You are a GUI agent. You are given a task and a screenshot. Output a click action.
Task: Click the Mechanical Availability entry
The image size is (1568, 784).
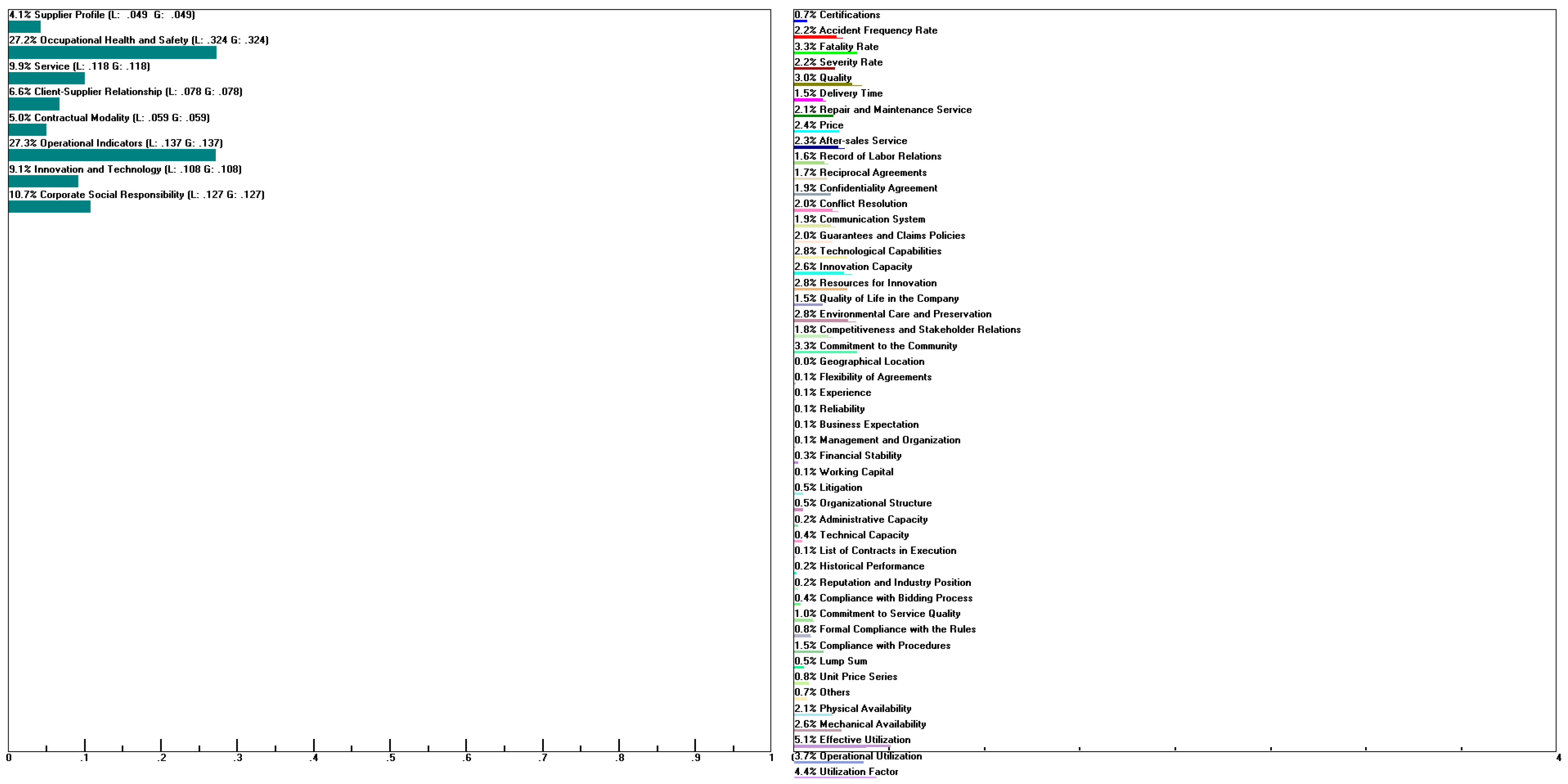pos(860,724)
